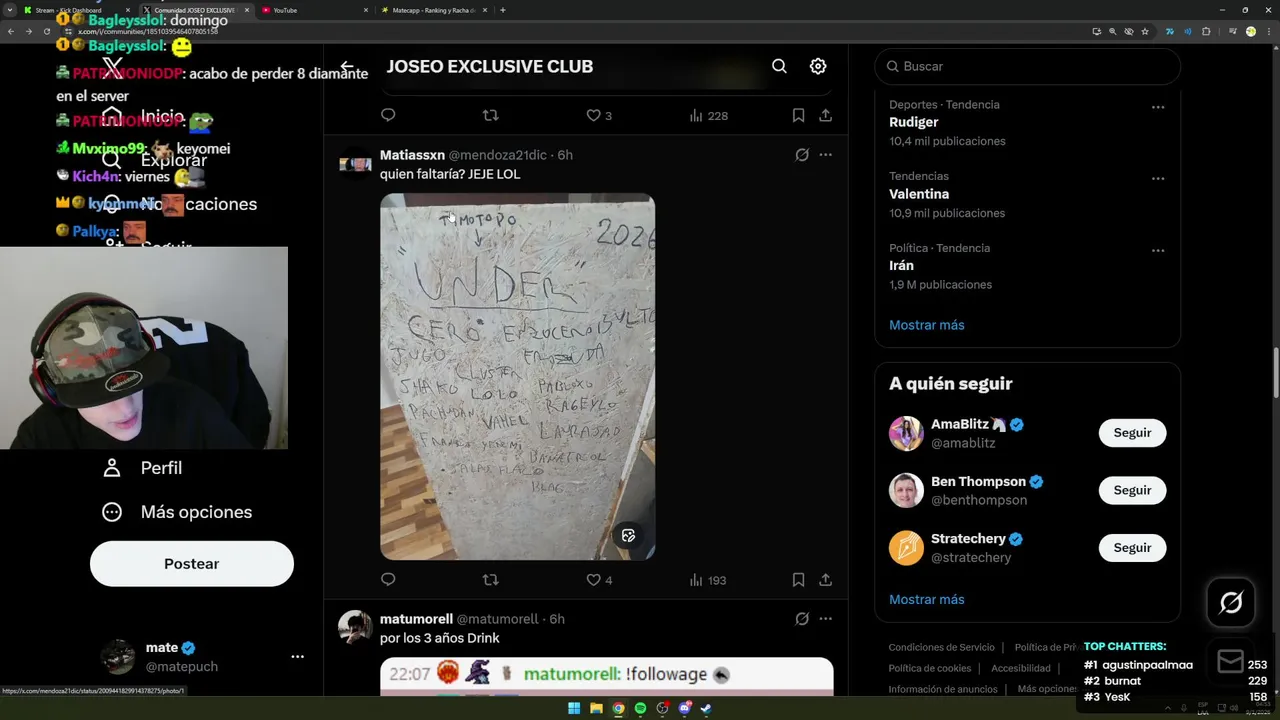Switch to Stream - Kick Dashboard tab
This screenshot has height=720, width=1280.
pyautogui.click(x=75, y=10)
